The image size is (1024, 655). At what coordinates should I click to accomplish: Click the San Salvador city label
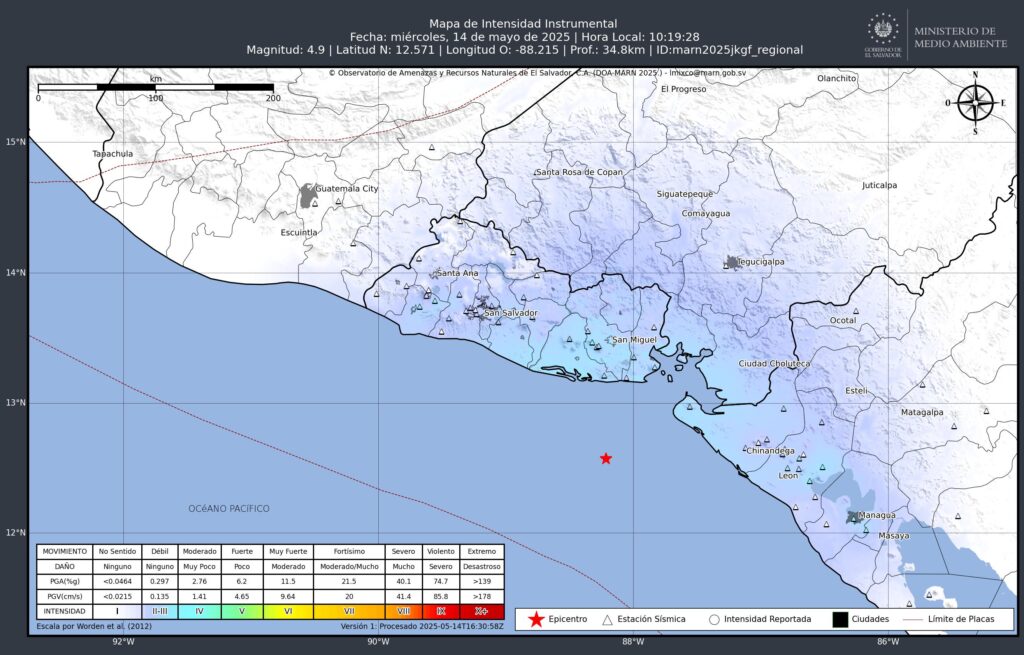[x=511, y=313]
